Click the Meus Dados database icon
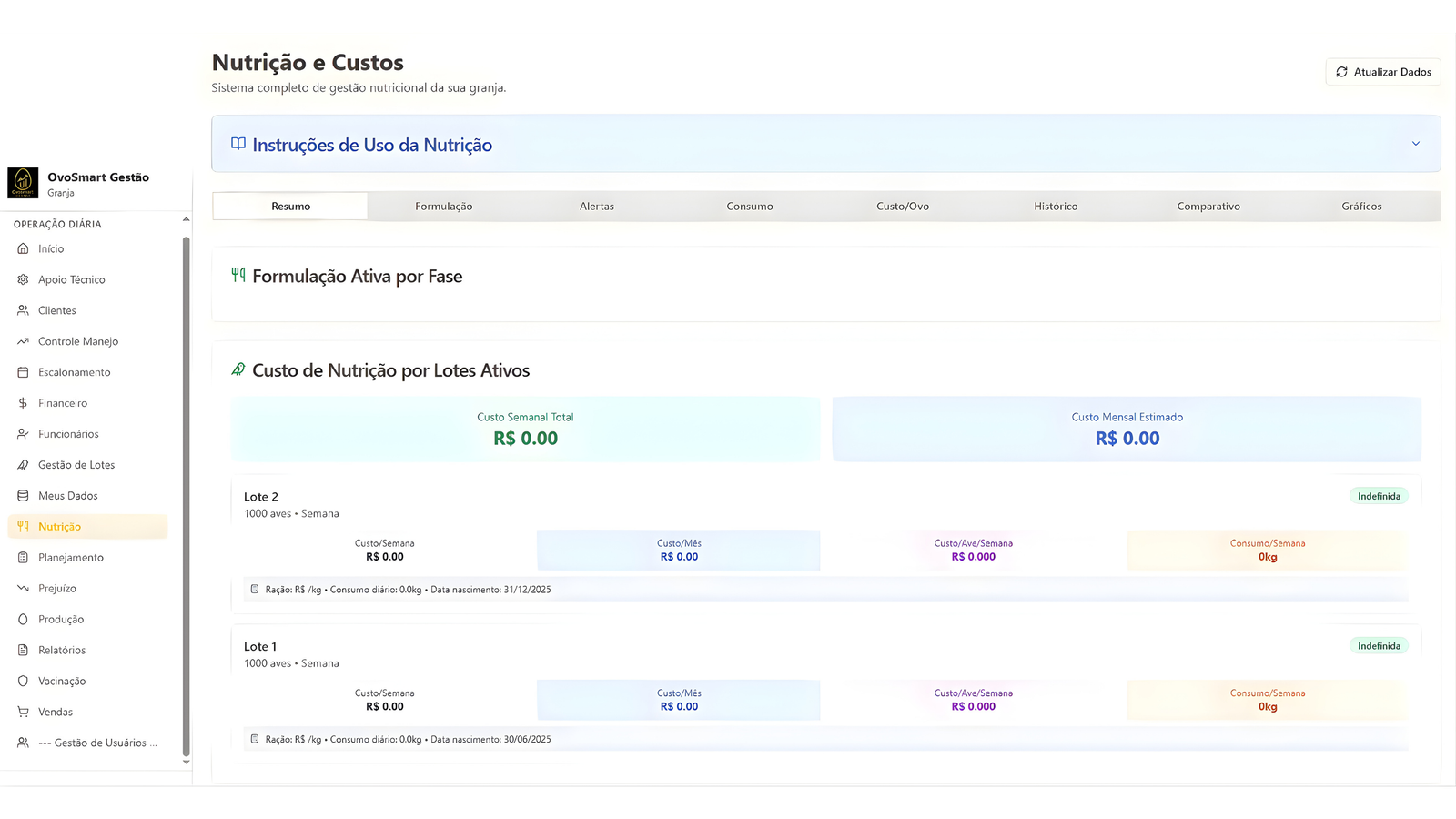The width and height of the screenshot is (1456, 819). [23, 496]
